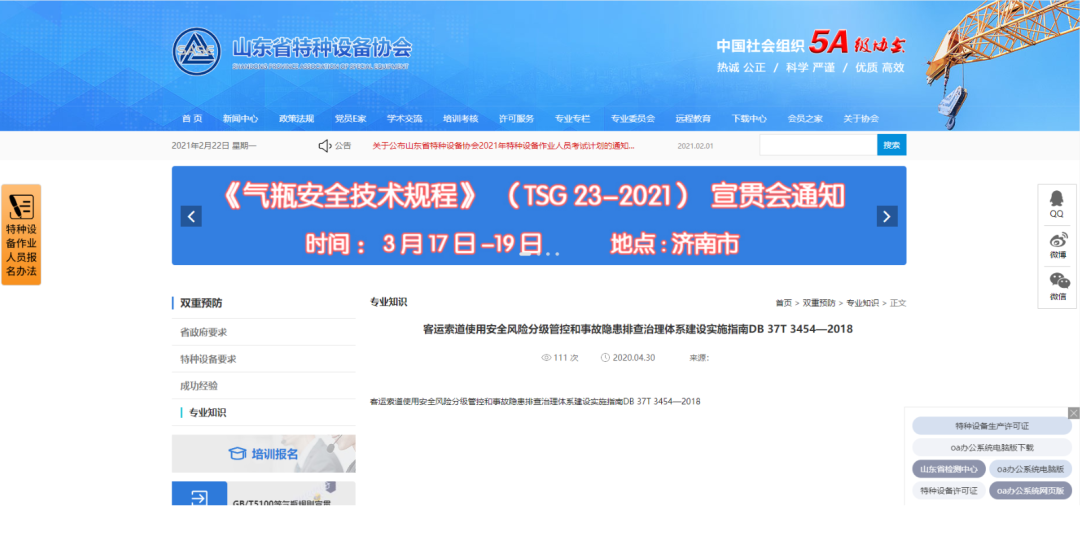Open the Weibo (微博) icon

point(1057,241)
